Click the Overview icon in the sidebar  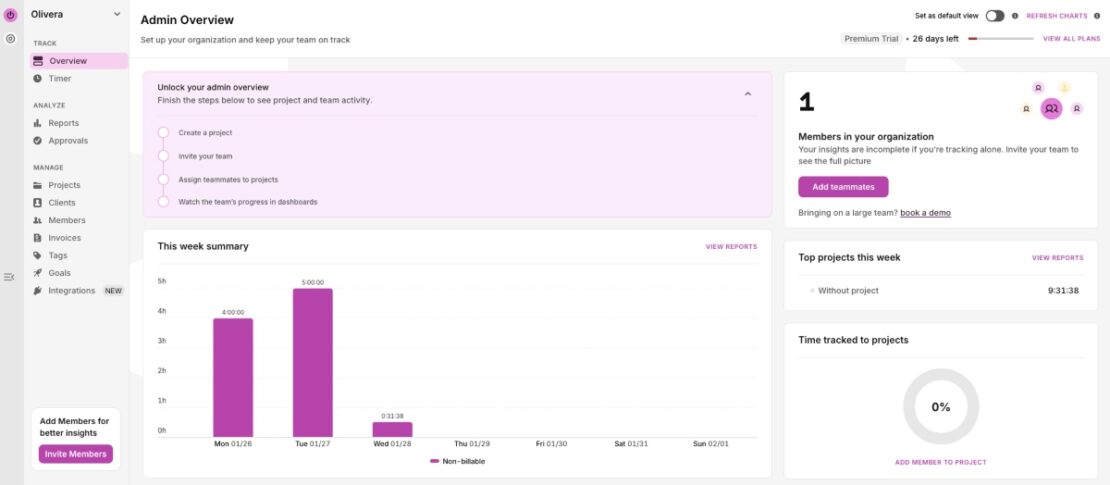click(38, 61)
